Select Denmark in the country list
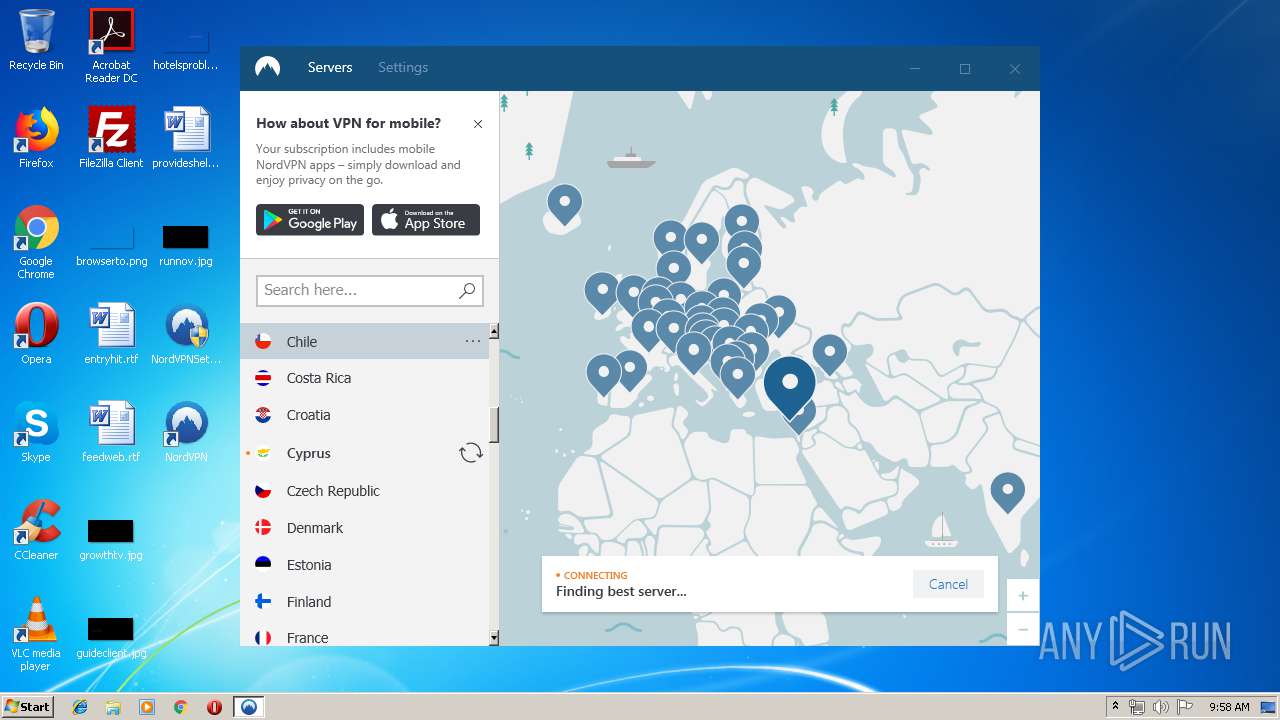 click(x=364, y=528)
